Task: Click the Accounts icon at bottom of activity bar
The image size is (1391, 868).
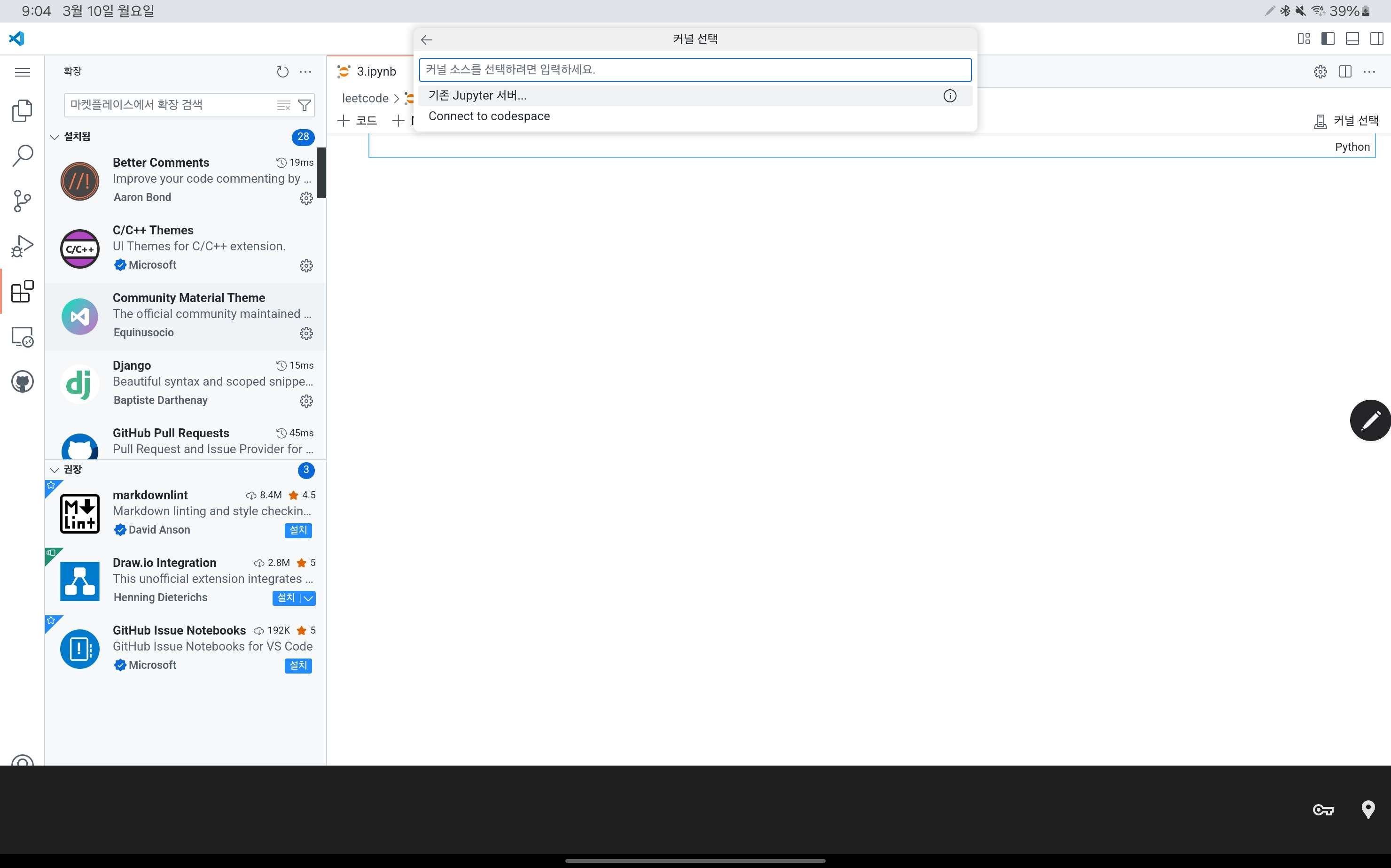Action: point(23,760)
